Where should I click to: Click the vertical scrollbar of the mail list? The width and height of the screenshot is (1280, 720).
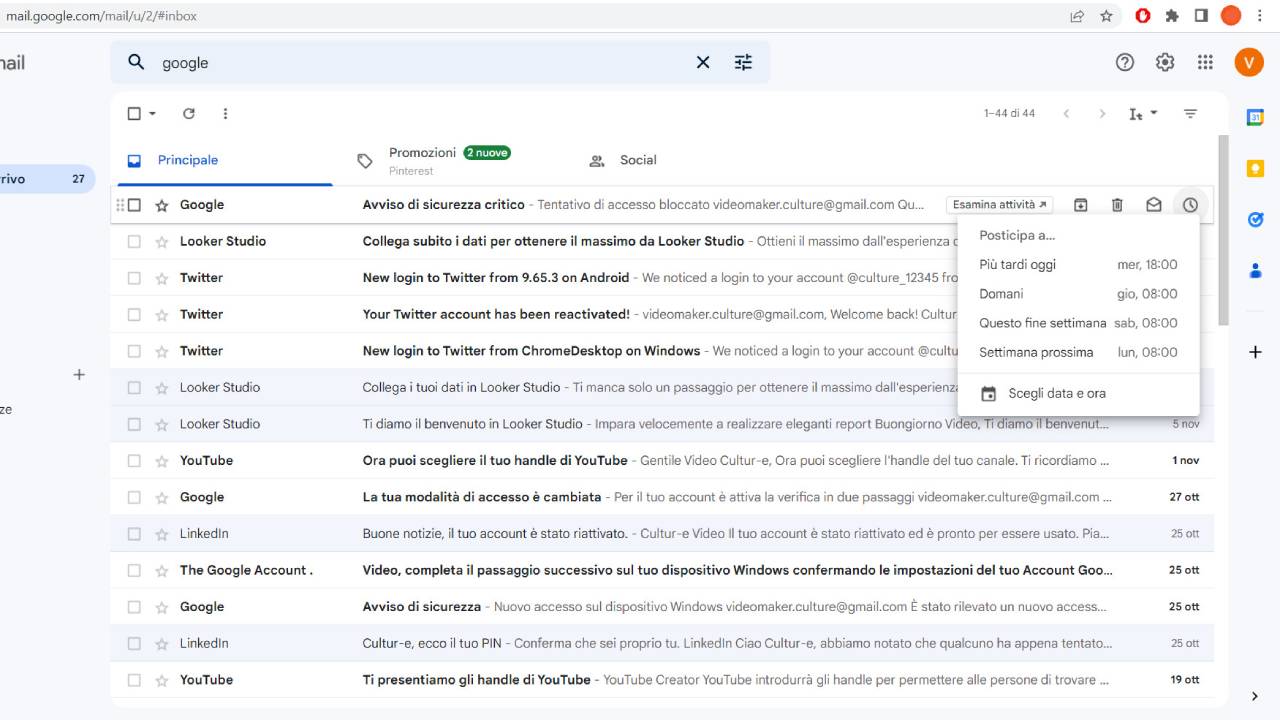click(1223, 230)
